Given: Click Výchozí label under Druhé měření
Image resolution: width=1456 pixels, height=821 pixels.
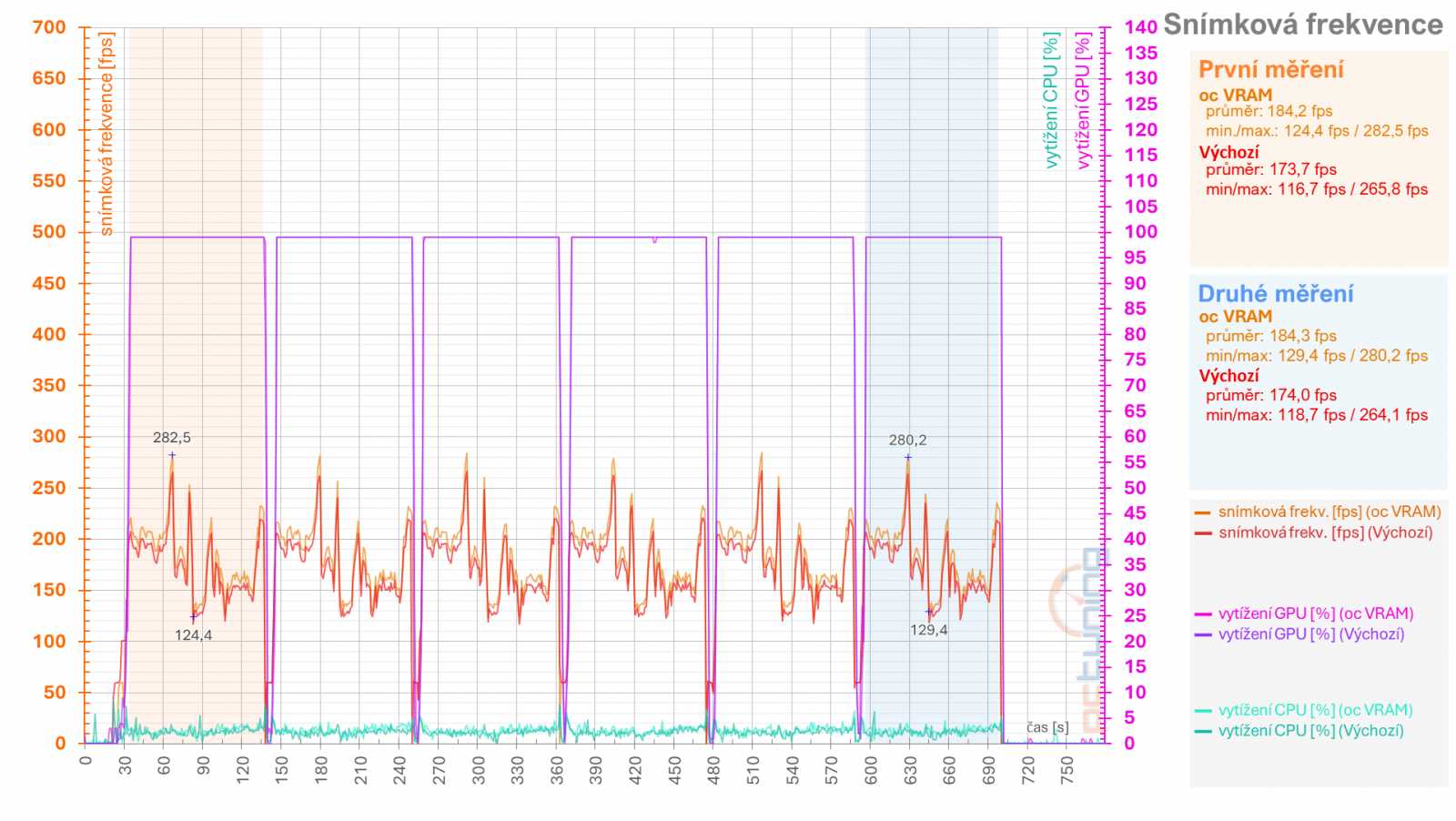Looking at the screenshot, I should (1228, 375).
